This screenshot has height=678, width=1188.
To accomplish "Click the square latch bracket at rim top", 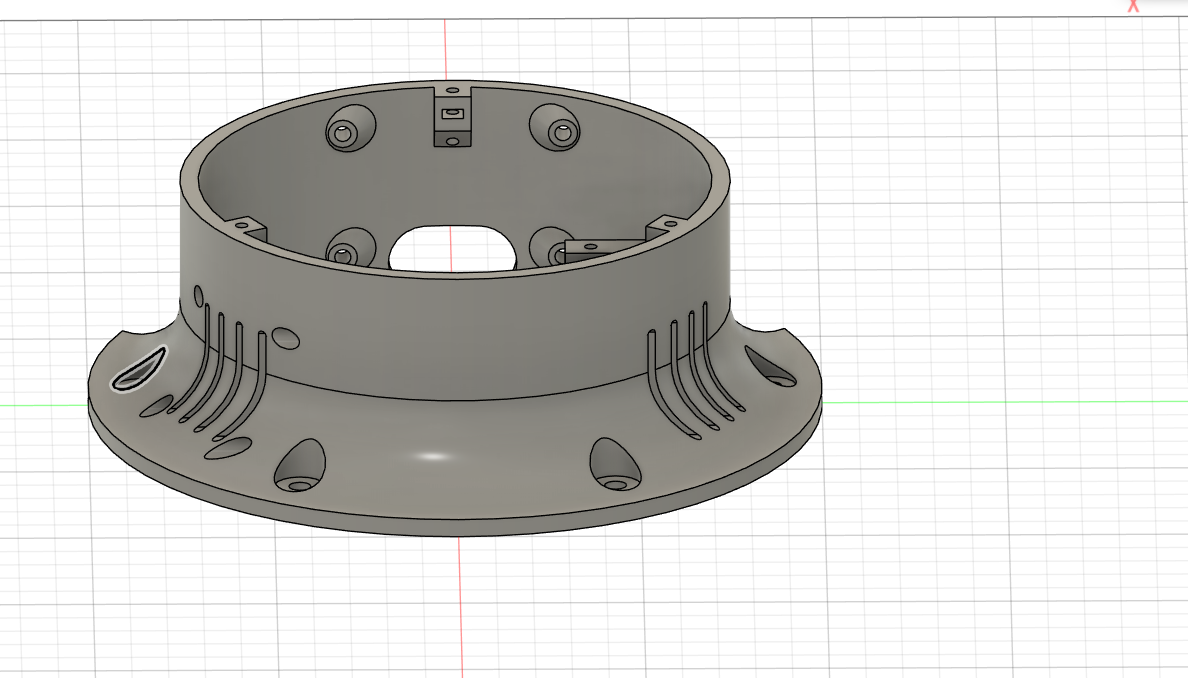I will point(452,116).
